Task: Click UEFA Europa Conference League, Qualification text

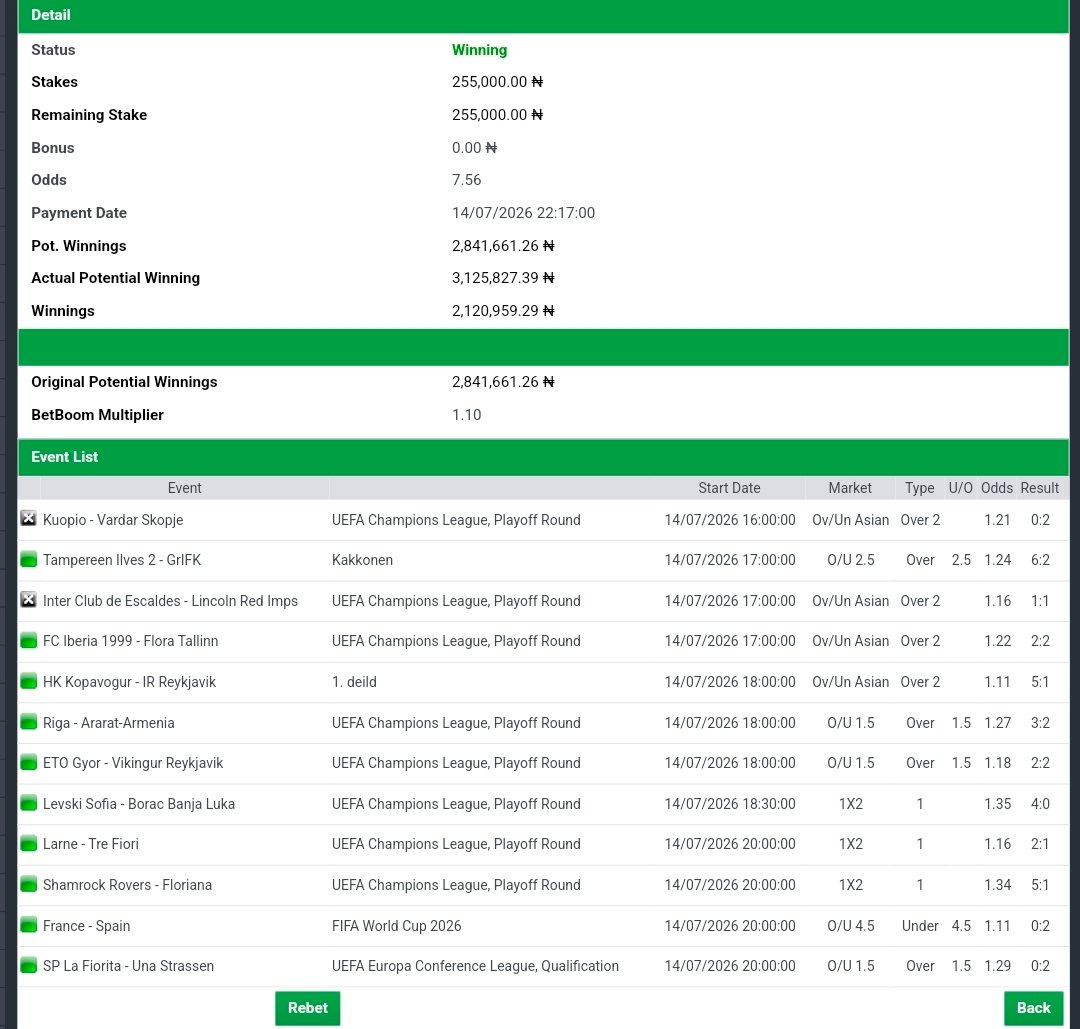Action: click(x=475, y=966)
